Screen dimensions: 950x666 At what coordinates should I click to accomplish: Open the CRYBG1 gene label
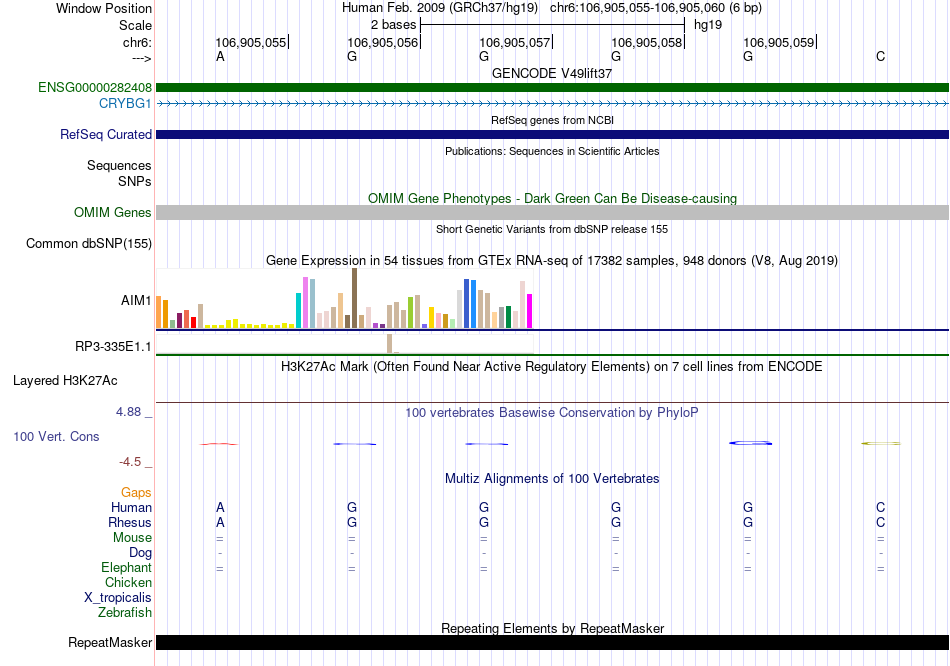click(125, 104)
